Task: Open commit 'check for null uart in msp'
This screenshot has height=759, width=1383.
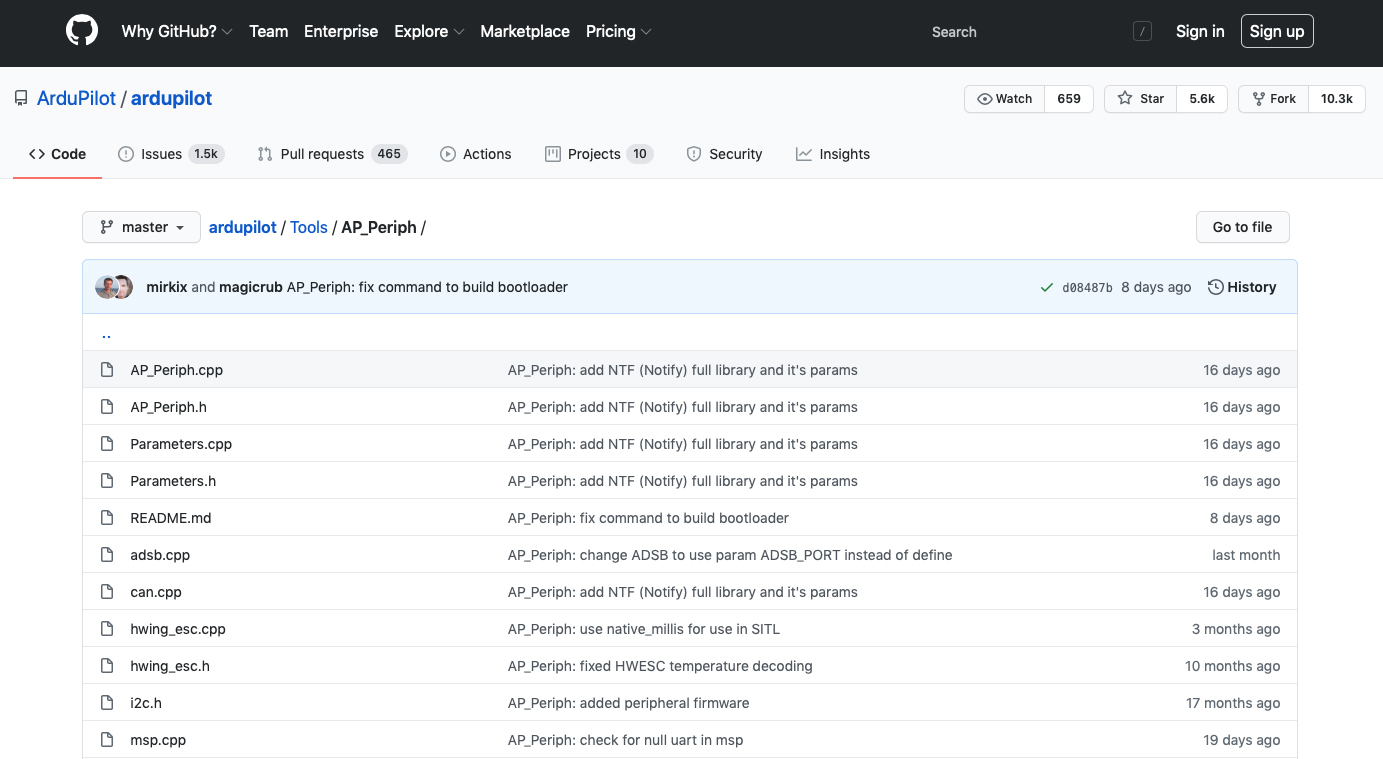Action: 626,740
